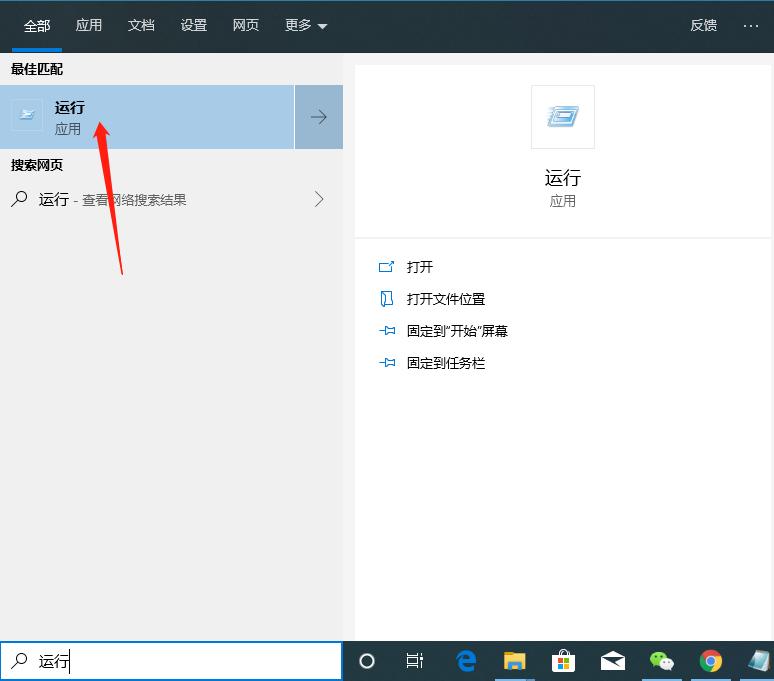Expand the chevron for web search result
This screenshot has height=681, width=774.
(x=319, y=199)
